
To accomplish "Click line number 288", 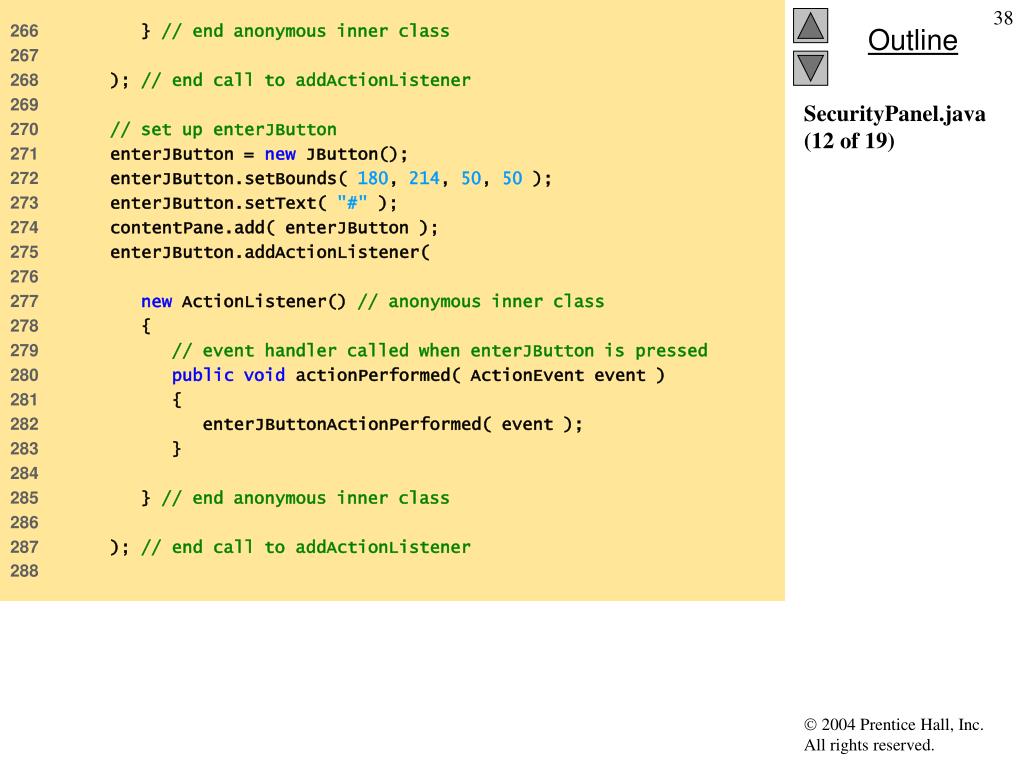I will [24, 571].
